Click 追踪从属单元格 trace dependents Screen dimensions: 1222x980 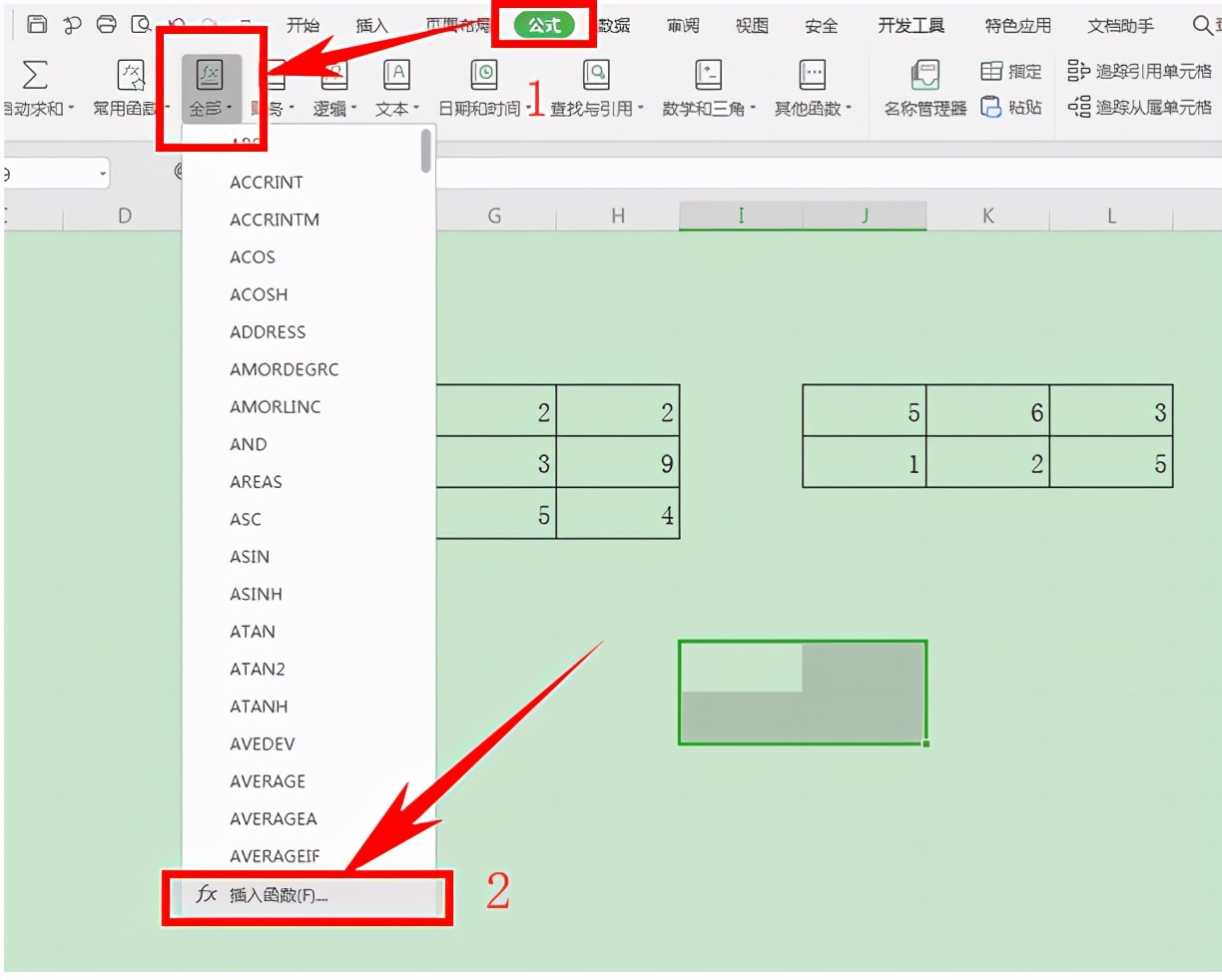coord(1139,107)
